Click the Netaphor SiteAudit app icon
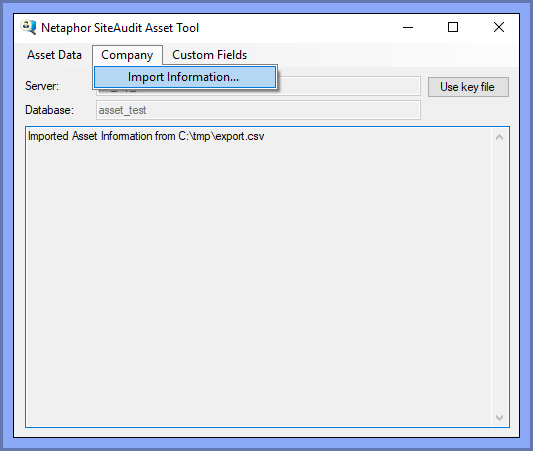 pyautogui.click(x=28, y=27)
